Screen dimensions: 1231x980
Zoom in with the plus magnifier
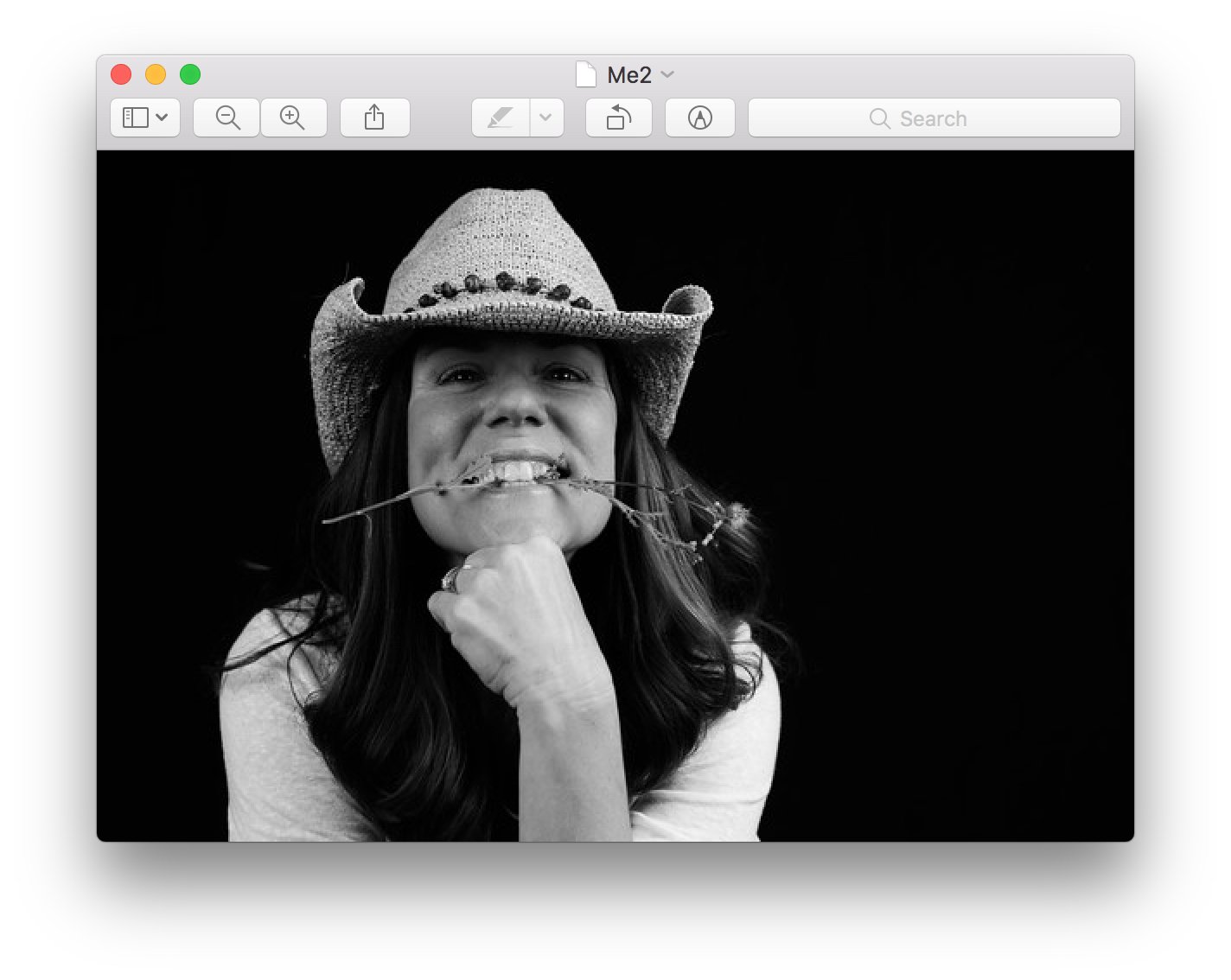point(294,118)
